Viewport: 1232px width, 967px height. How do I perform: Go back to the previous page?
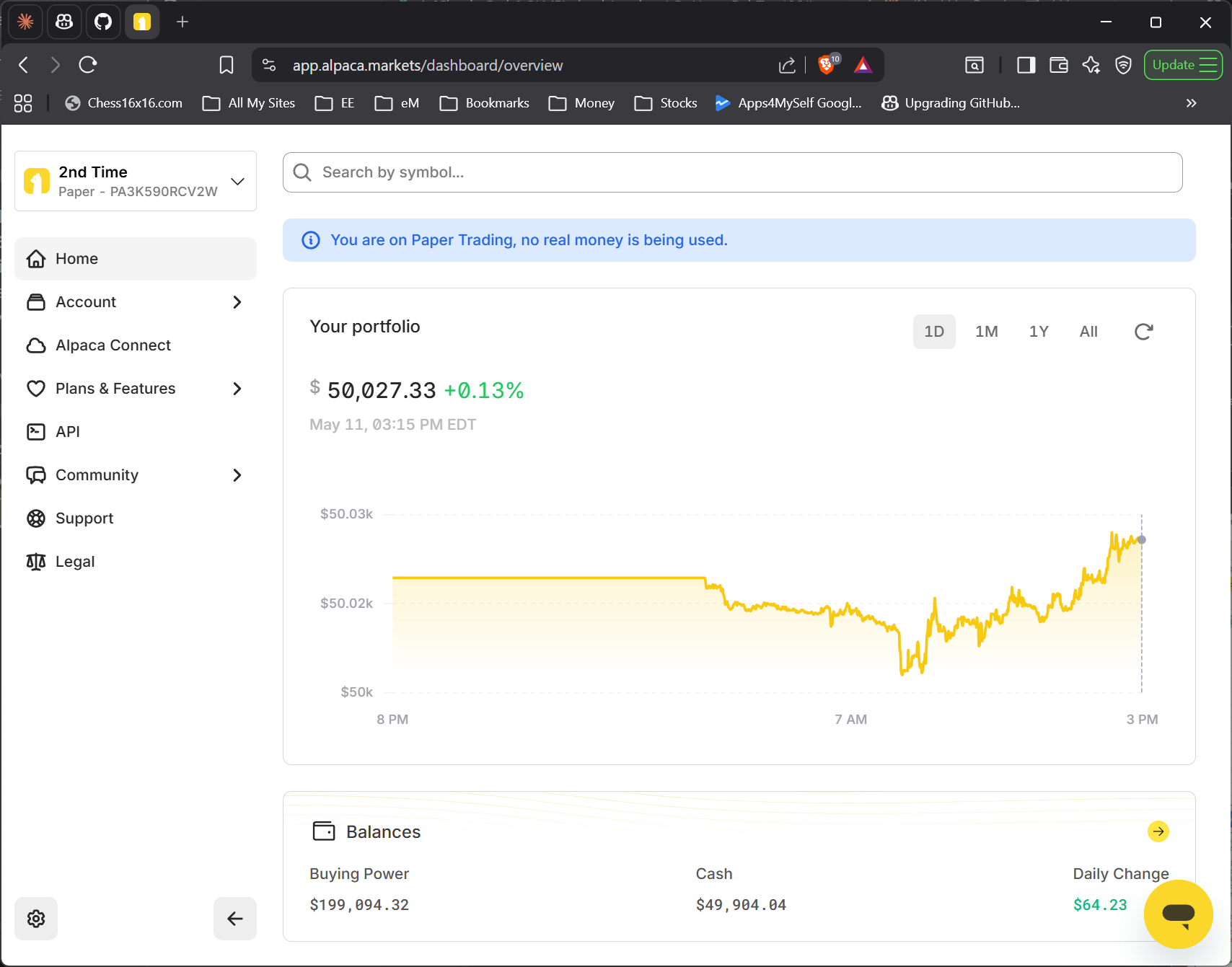coord(24,65)
